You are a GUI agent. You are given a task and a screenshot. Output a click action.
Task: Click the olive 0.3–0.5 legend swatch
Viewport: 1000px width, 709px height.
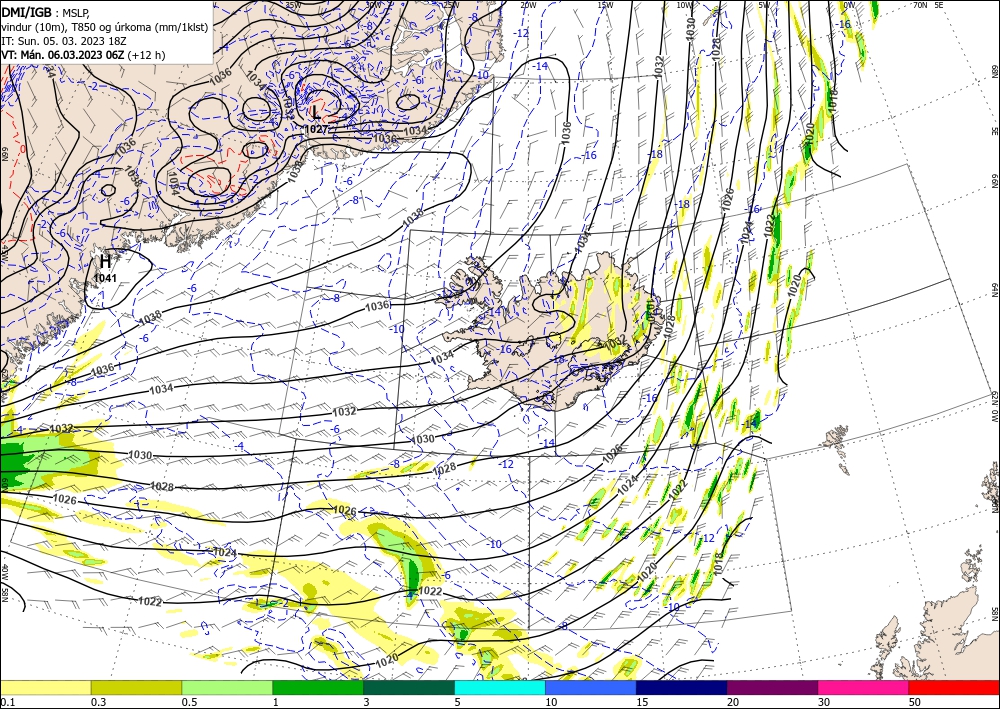point(136,687)
